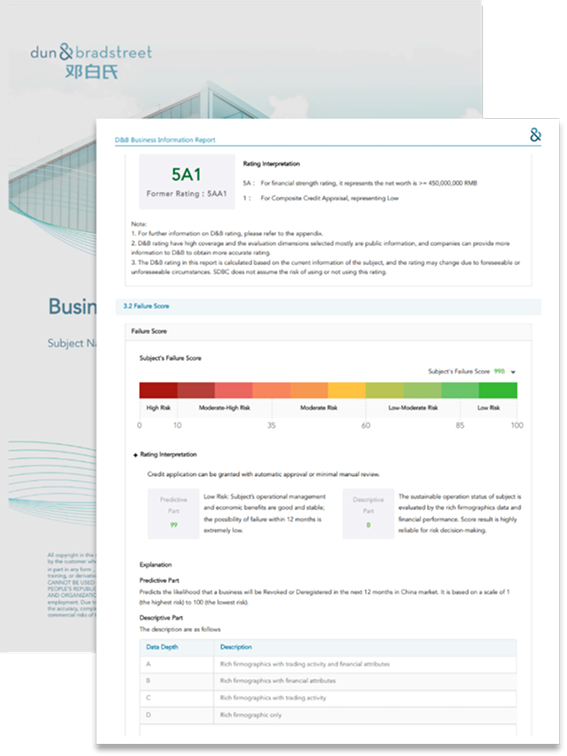
Task: Click the Rating Interpretation diamond bullet
Action: pyautogui.click(x=135, y=455)
